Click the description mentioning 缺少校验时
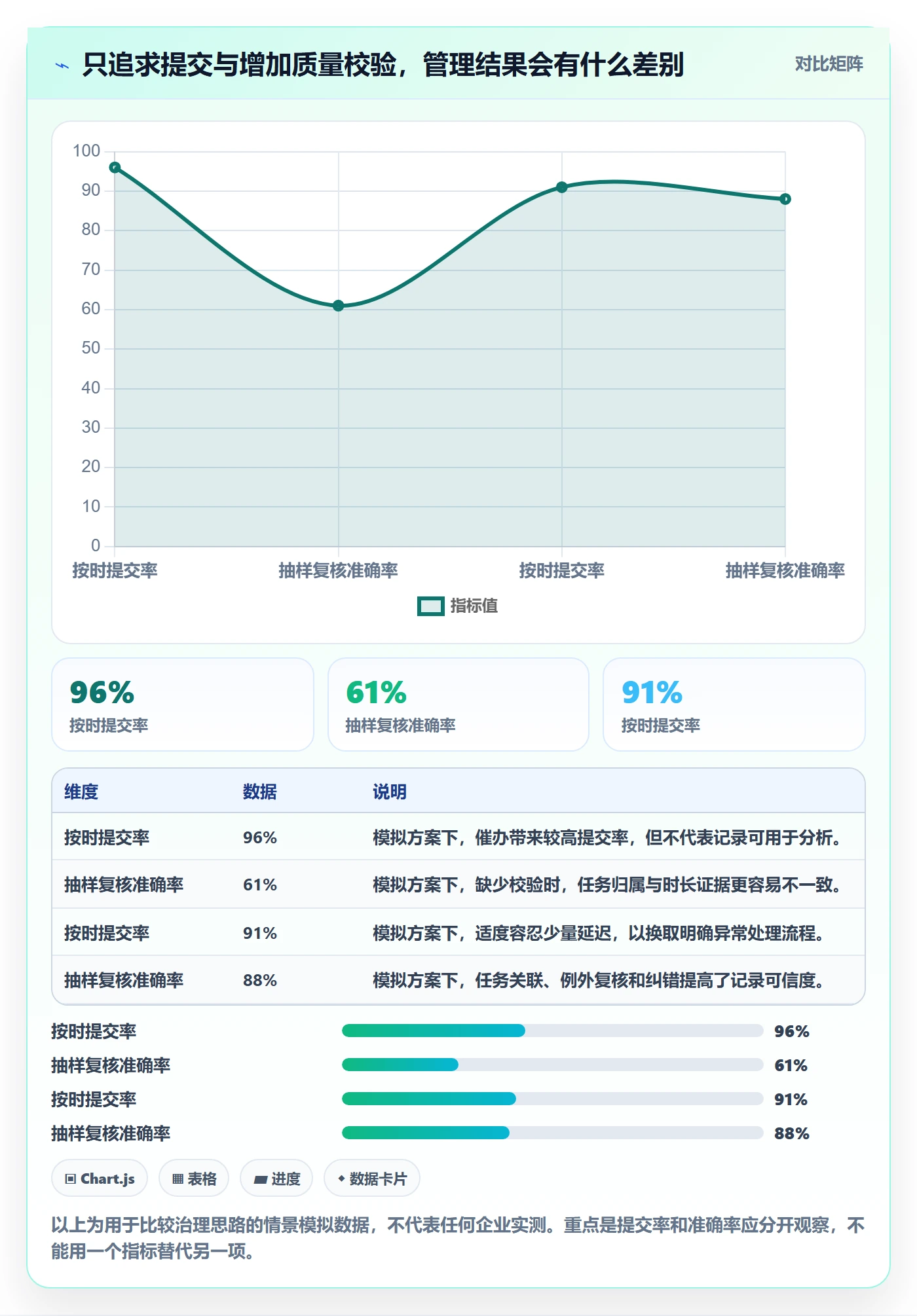This screenshot has width=917, height=1316. pos(609,885)
